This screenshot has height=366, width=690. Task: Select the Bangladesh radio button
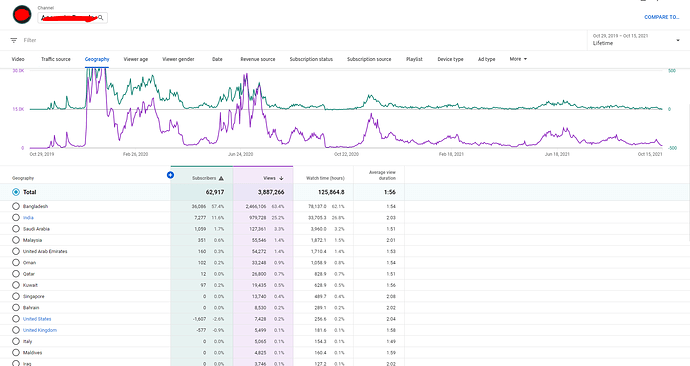tap(16, 206)
